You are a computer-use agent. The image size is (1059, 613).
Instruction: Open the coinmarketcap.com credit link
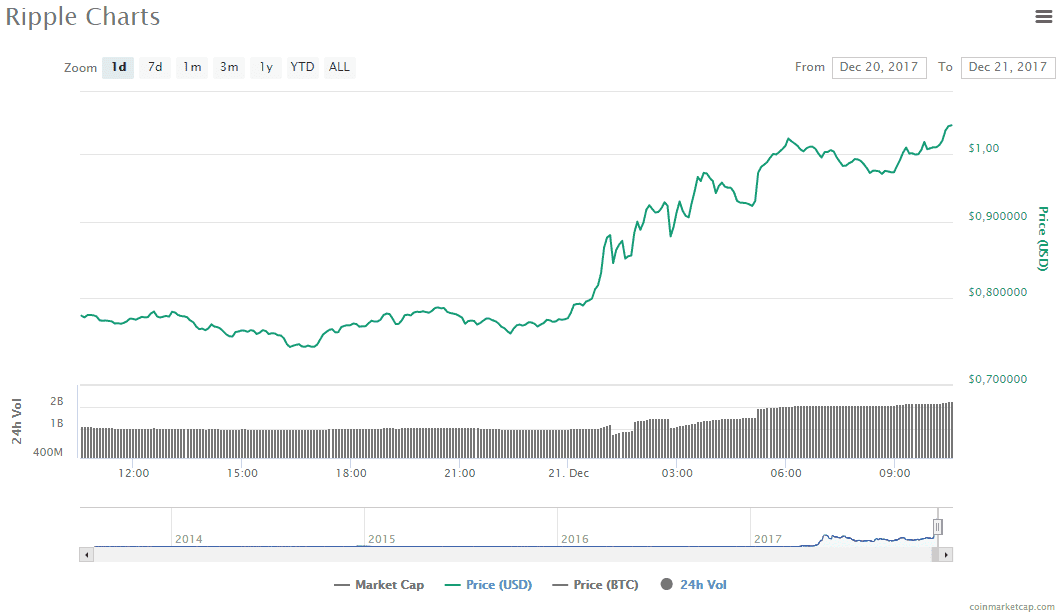click(1011, 607)
